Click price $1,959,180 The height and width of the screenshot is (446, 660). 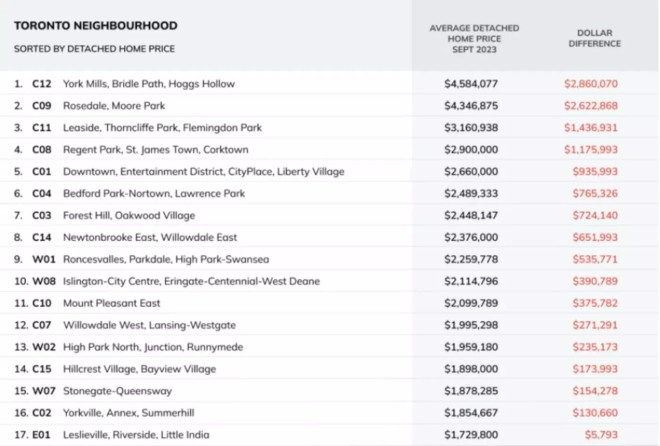471,347
